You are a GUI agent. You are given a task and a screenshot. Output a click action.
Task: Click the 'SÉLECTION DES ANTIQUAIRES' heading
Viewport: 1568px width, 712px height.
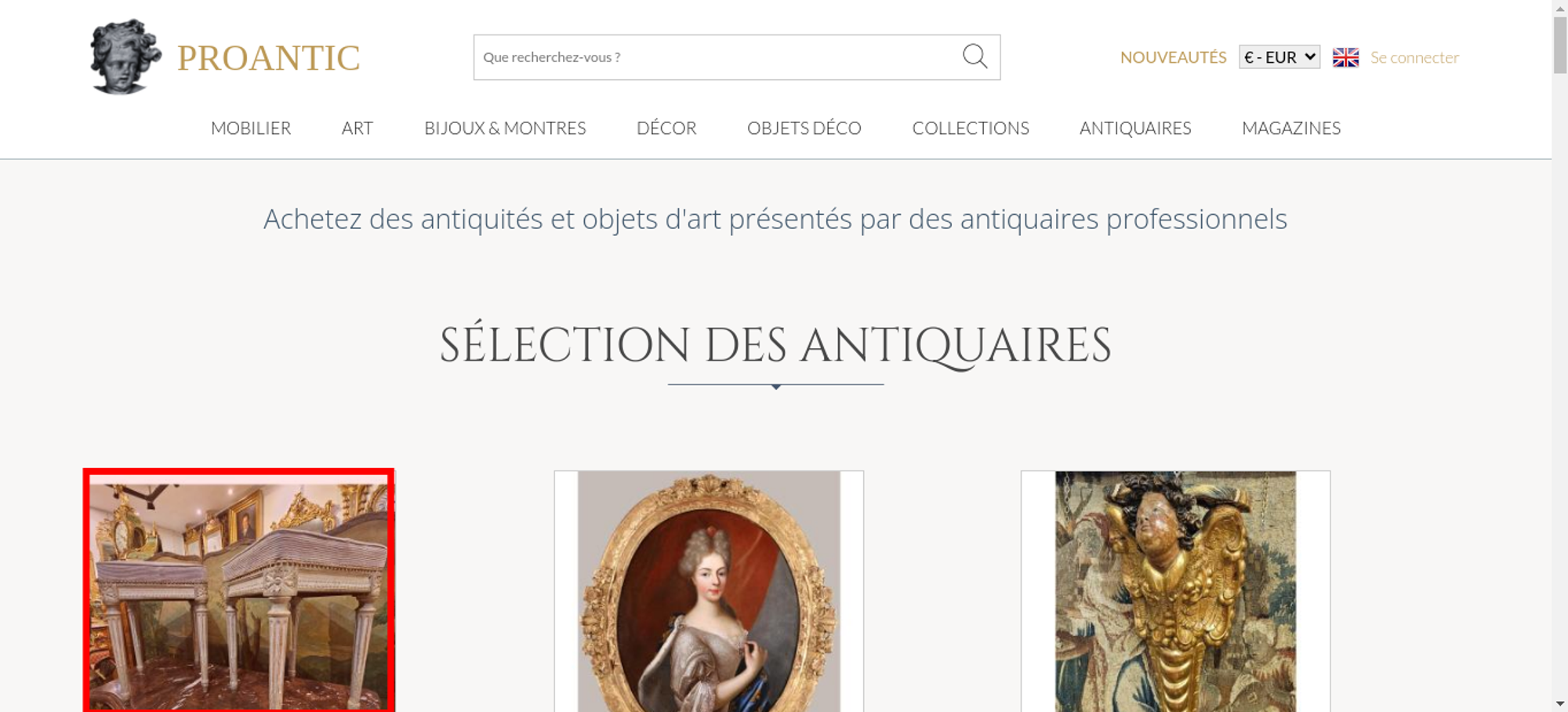pos(775,345)
